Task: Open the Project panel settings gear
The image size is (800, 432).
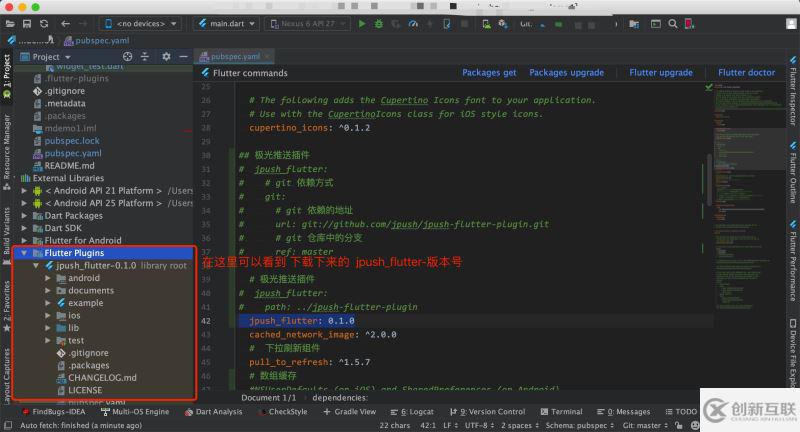Action: [166, 57]
